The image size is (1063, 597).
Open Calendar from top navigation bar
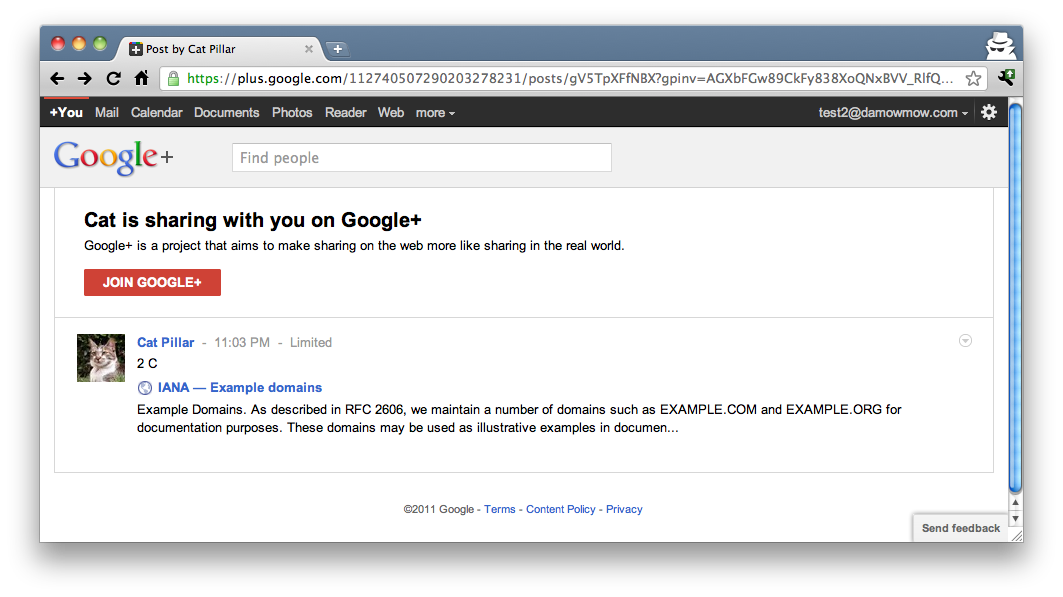click(x=156, y=113)
